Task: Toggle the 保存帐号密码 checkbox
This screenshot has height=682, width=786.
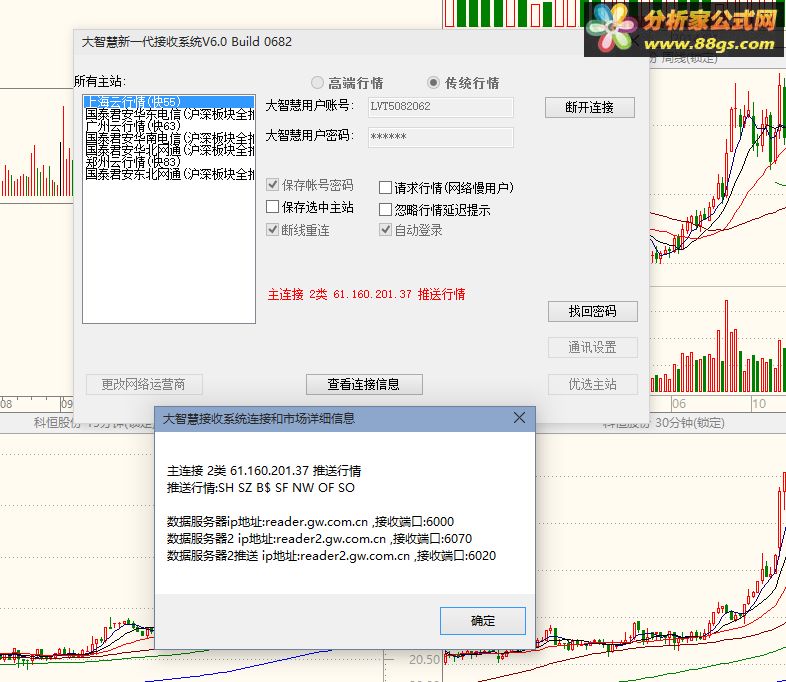Action: [273, 185]
